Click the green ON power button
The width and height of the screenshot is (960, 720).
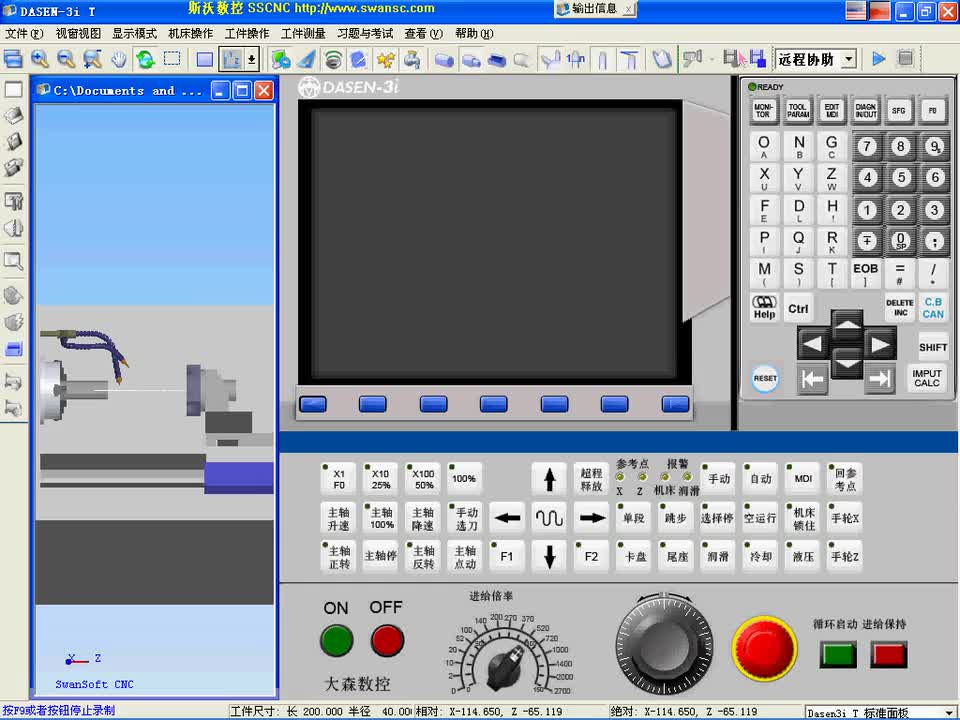[336, 641]
